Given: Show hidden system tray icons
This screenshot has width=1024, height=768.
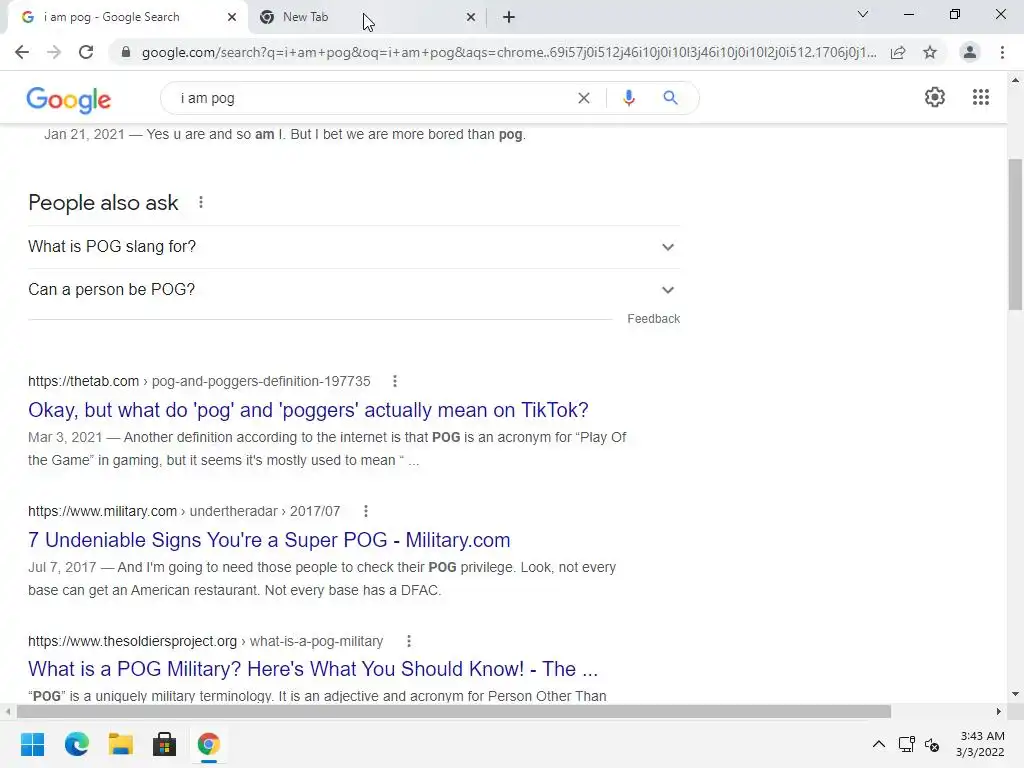Looking at the screenshot, I should [x=879, y=744].
